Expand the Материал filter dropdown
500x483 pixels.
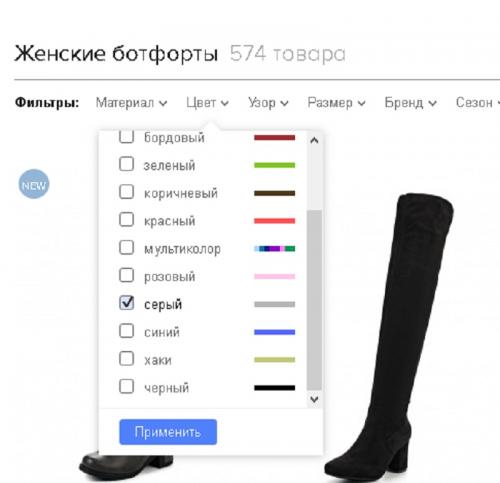[x=131, y=103]
